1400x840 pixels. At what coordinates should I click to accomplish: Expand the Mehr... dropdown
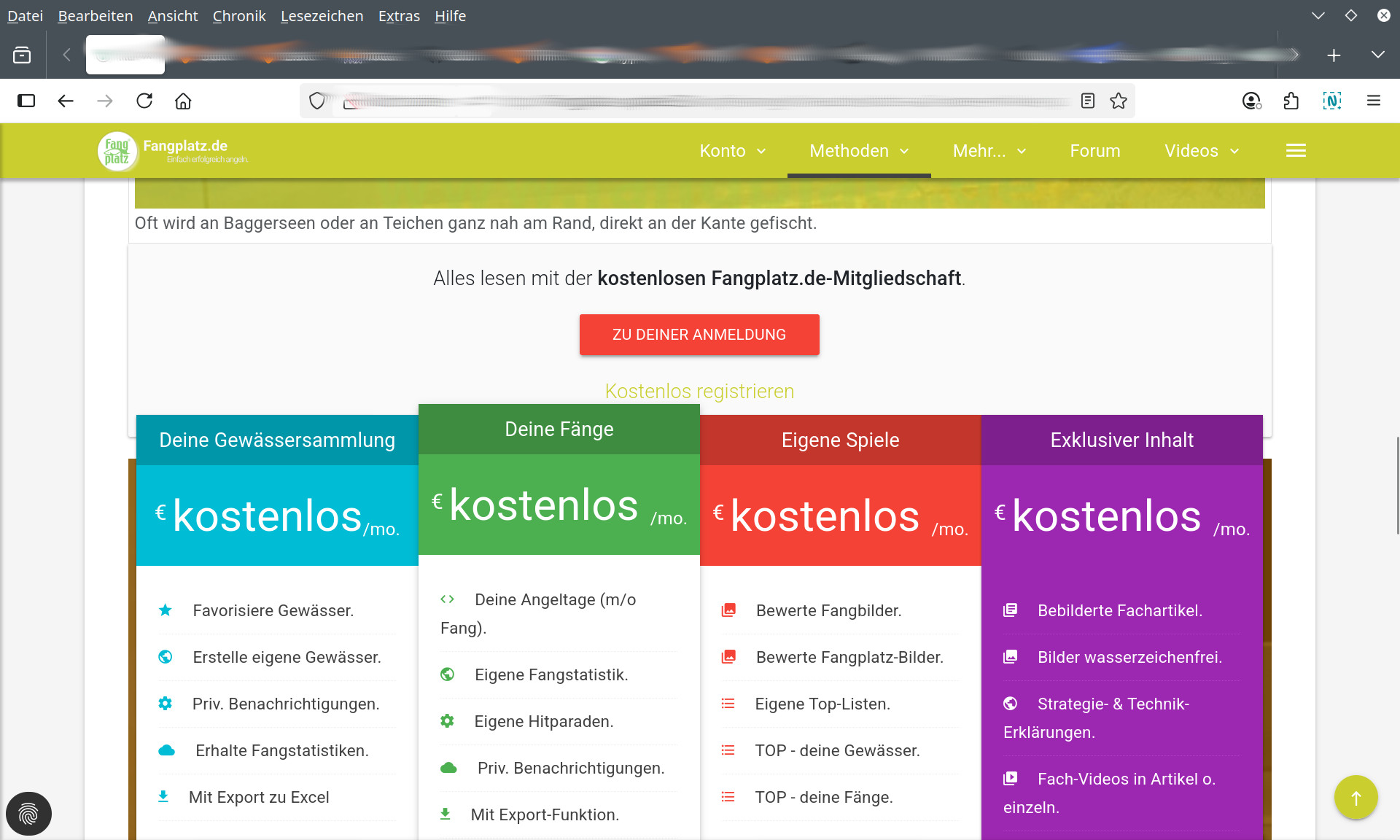[x=988, y=151]
